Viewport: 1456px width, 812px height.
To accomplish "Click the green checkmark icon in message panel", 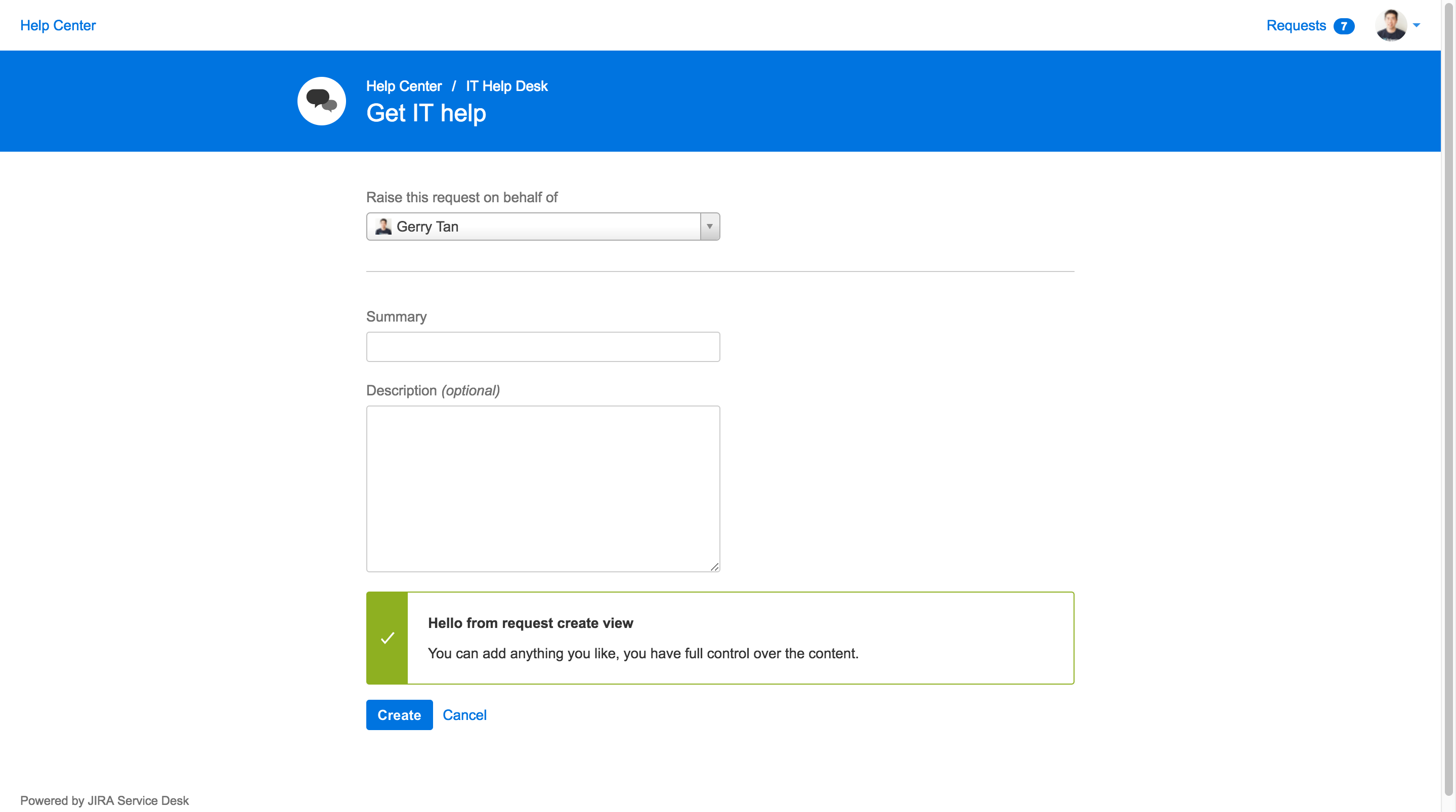I will click(387, 638).
